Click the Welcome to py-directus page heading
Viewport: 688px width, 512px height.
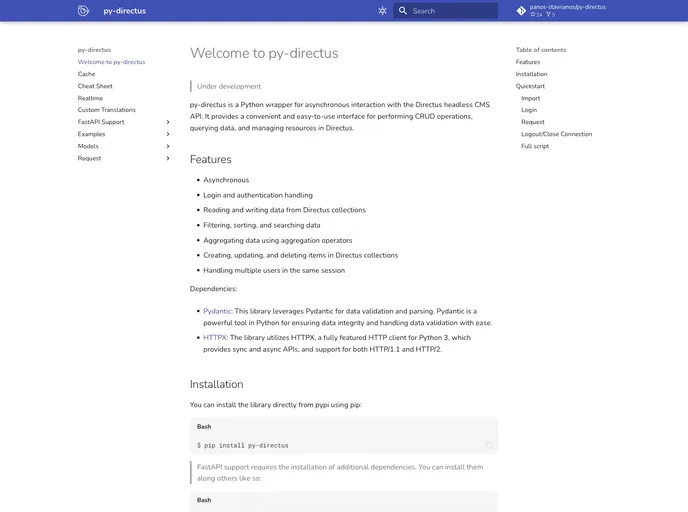[x=264, y=53]
